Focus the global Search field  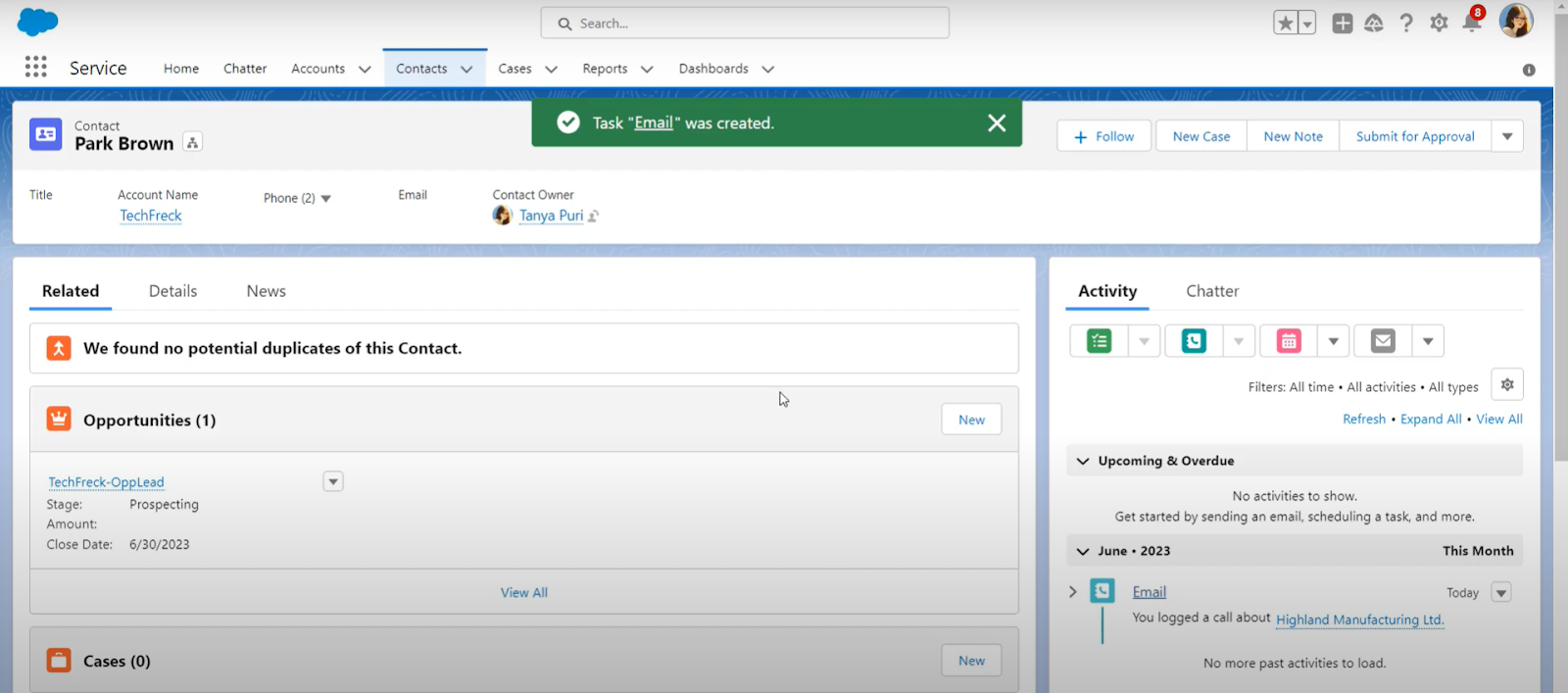745,23
